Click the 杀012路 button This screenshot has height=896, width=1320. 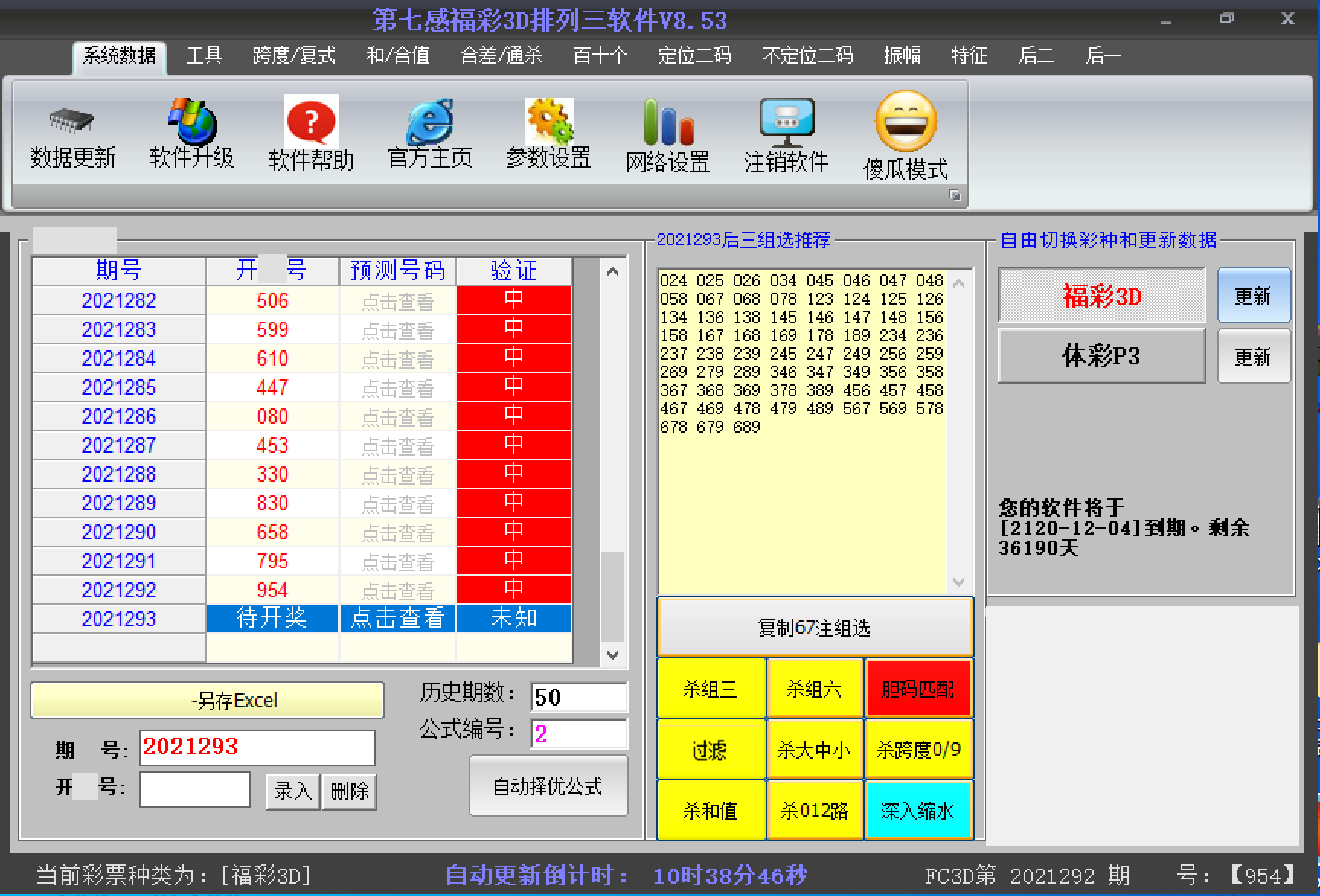coord(815,811)
